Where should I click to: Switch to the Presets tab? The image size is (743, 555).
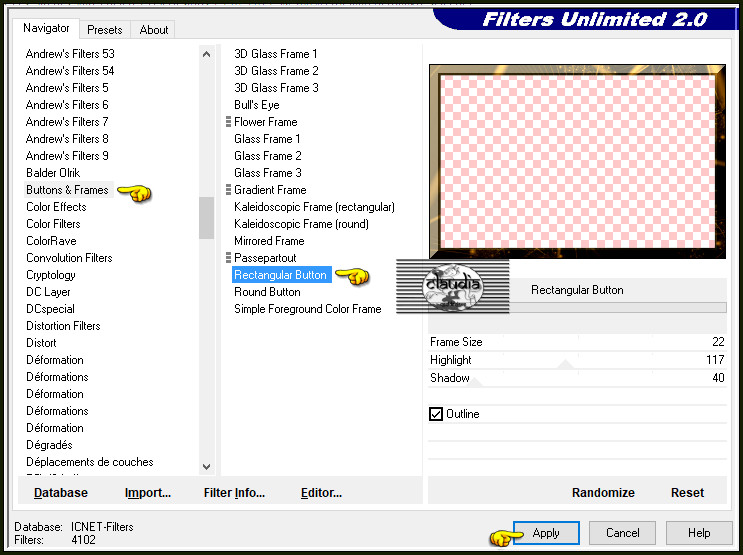pos(105,30)
